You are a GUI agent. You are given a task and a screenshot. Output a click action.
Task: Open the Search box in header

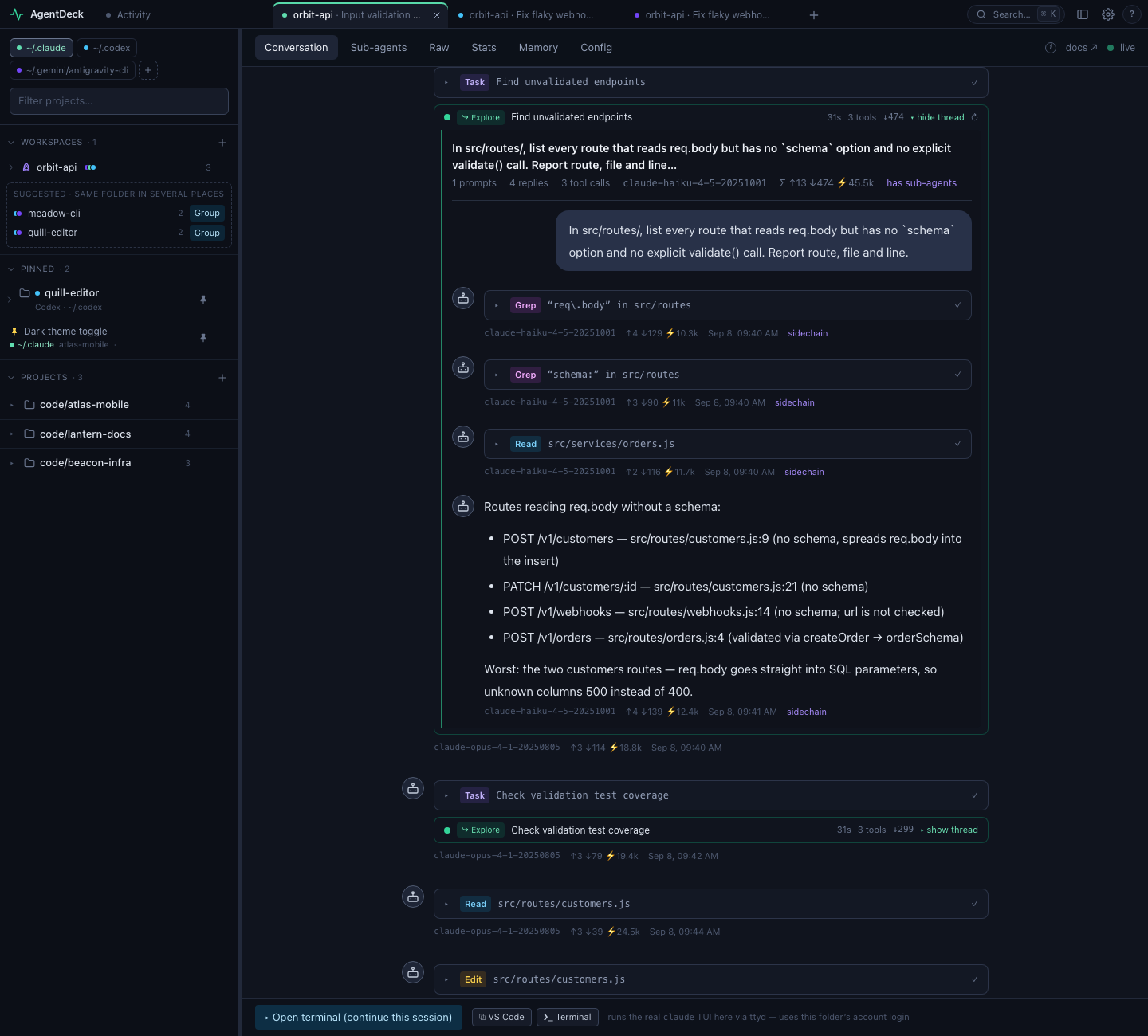pos(1016,14)
